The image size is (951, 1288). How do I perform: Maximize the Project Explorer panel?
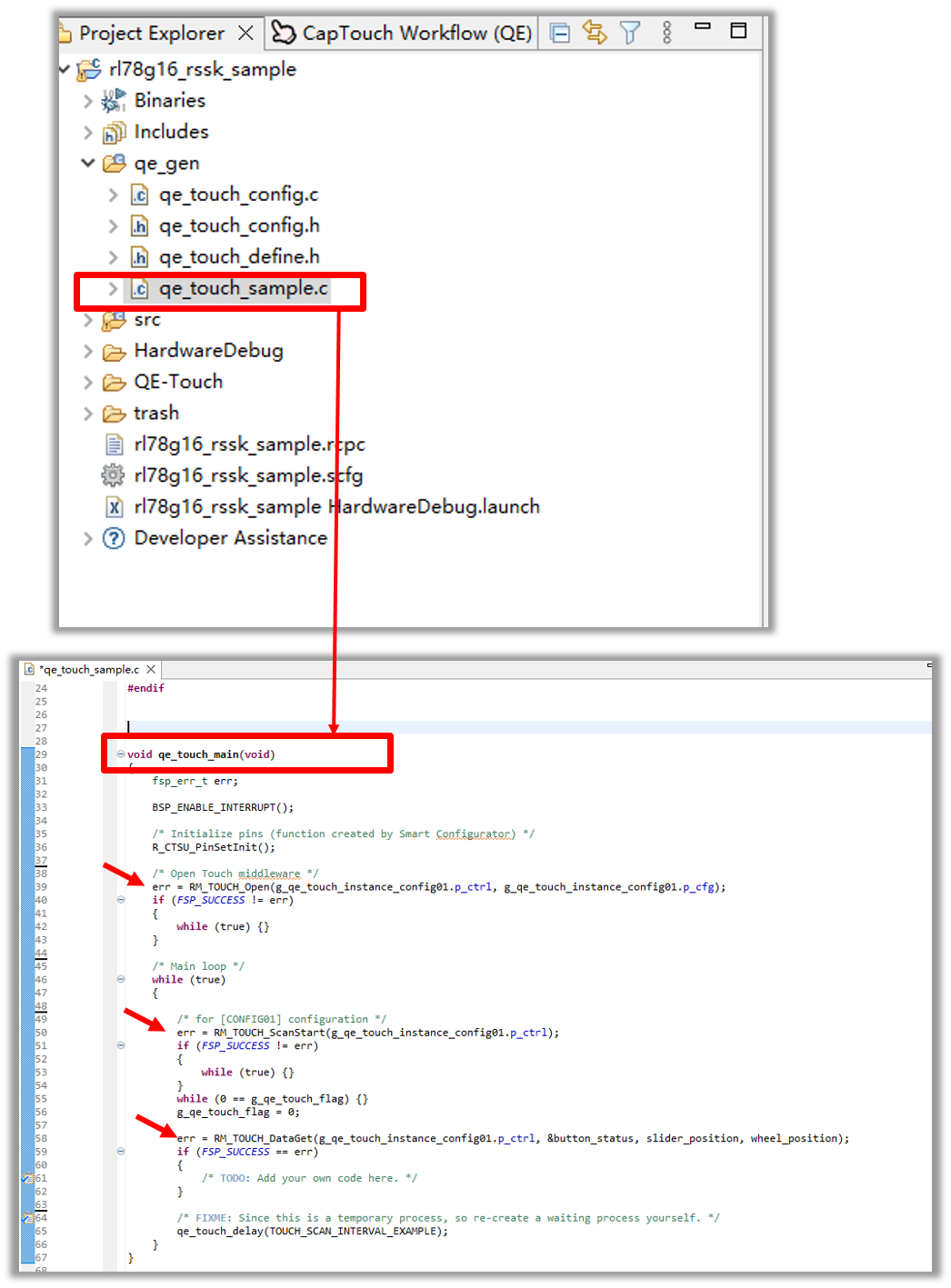click(x=738, y=30)
